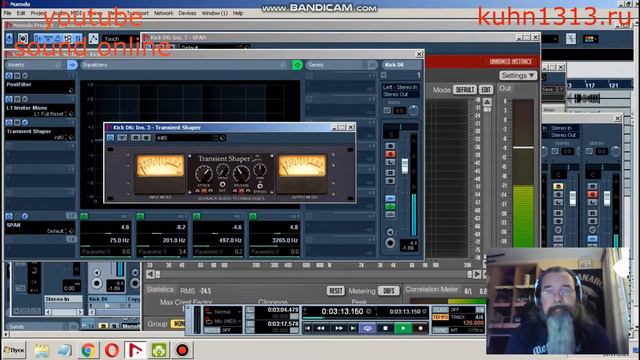Click the DBFS metering button in SPAN

click(x=389, y=291)
